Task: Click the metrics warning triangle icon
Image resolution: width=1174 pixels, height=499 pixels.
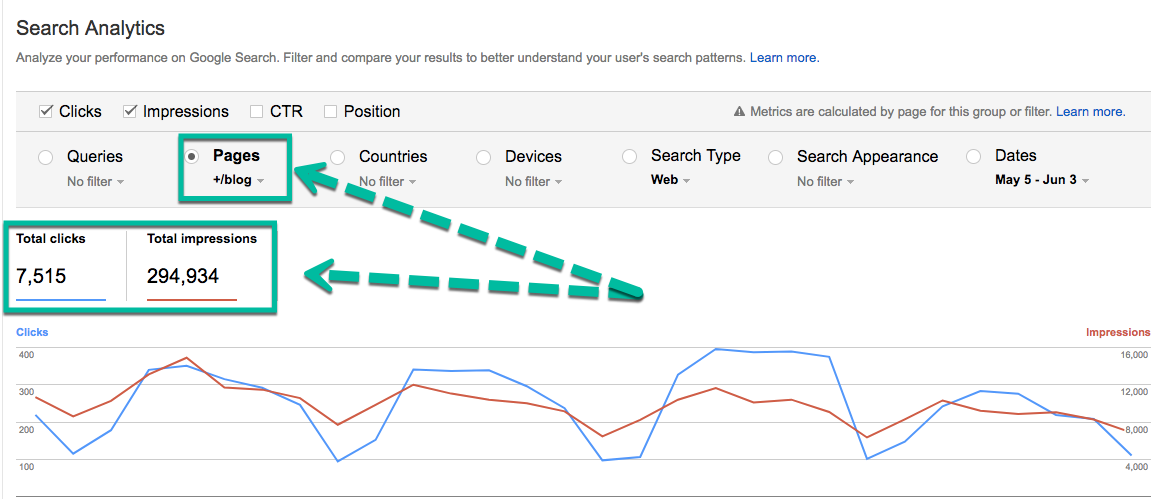Action: click(x=740, y=112)
